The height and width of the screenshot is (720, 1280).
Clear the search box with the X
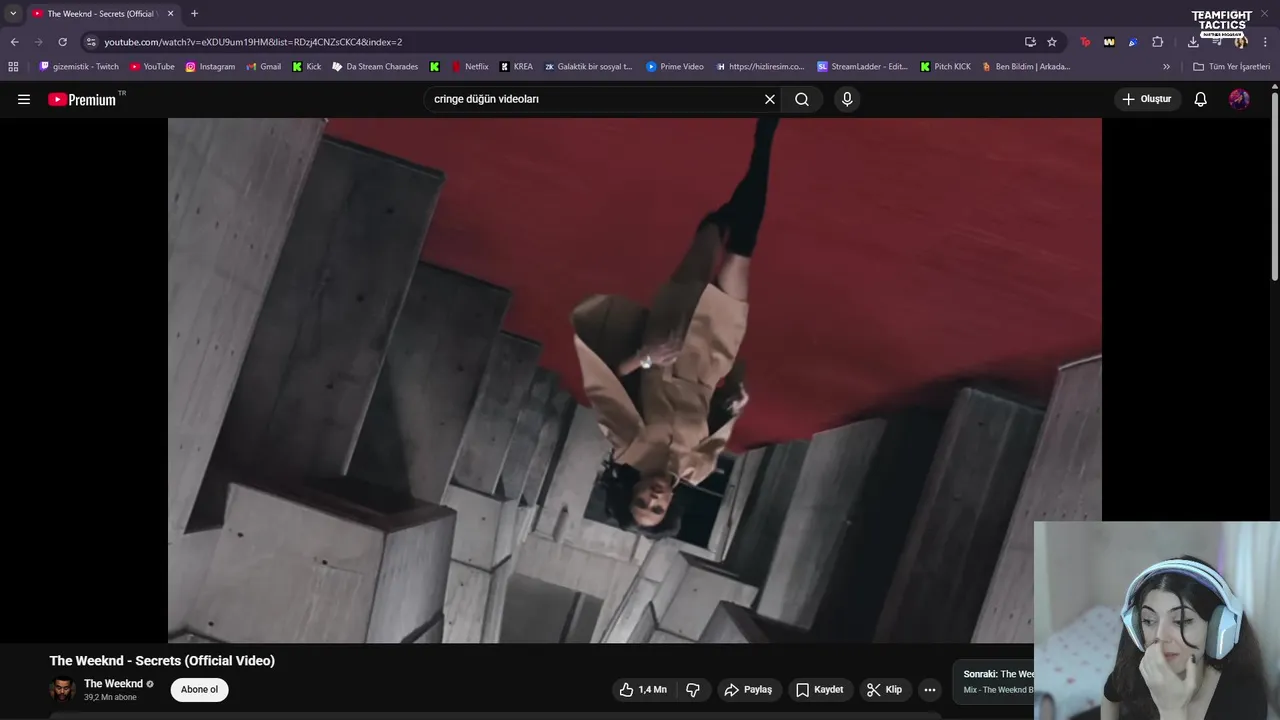[x=770, y=99]
